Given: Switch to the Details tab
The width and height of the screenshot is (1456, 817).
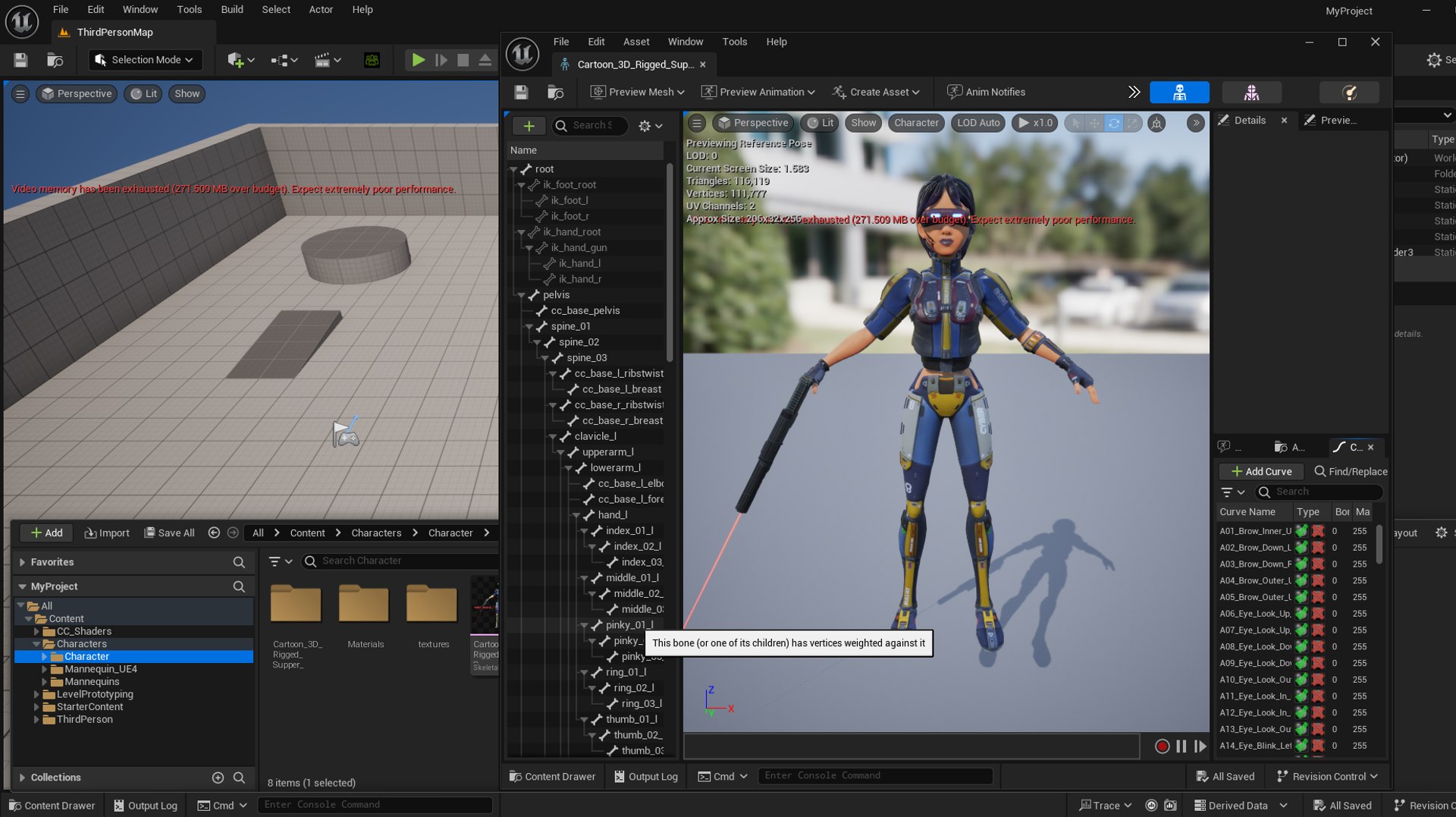Looking at the screenshot, I should pyautogui.click(x=1250, y=120).
